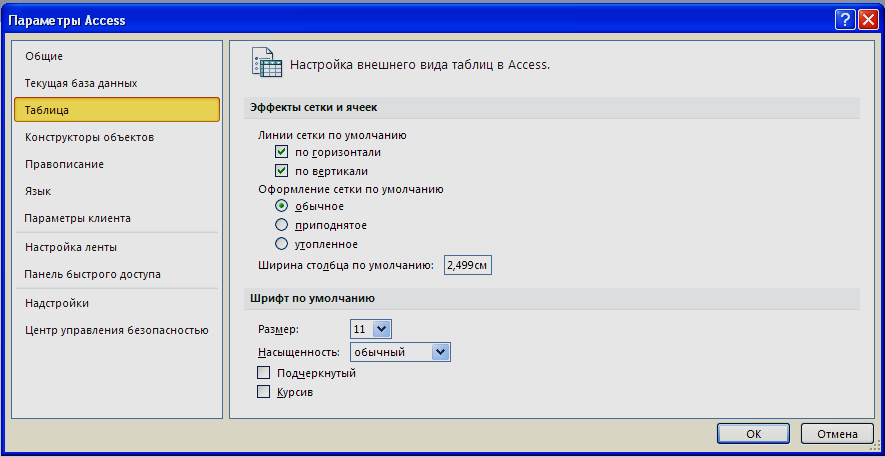Click the Шрифт по умолчанию heading
The image size is (885, 457).
[x=313, y=298]
